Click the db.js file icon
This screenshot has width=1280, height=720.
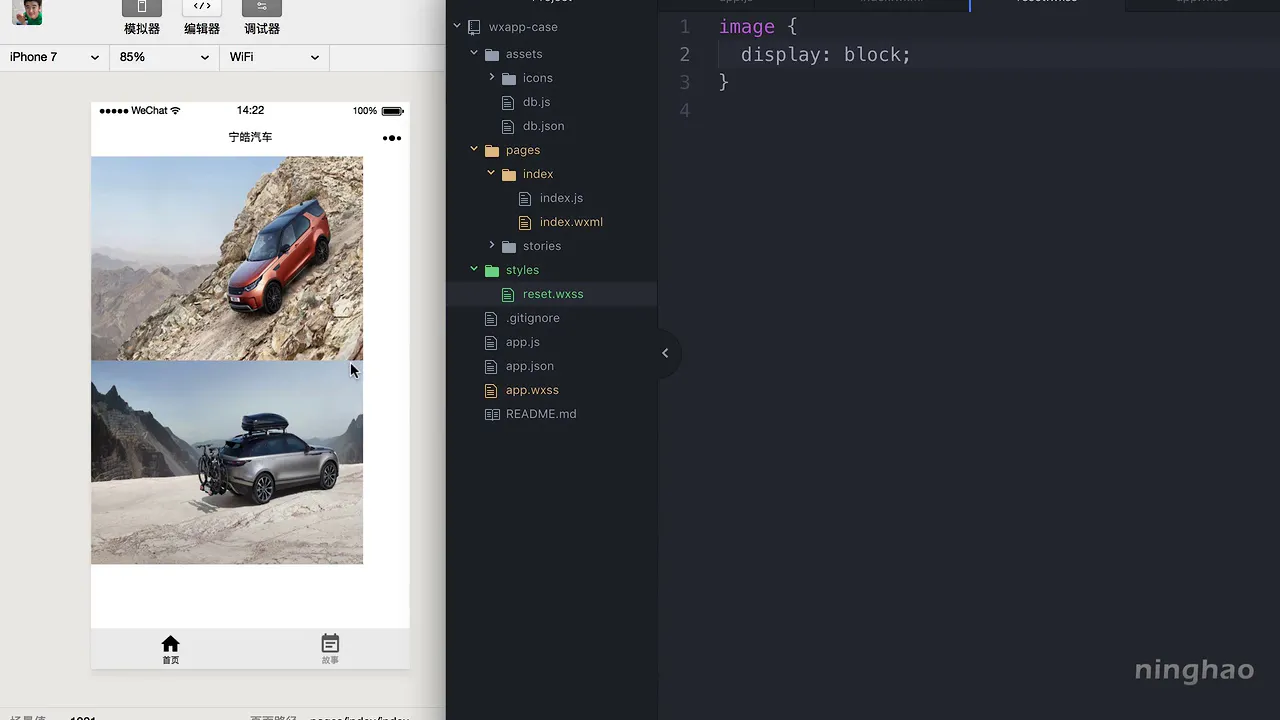pyautogui.click(x=507, y=102)
